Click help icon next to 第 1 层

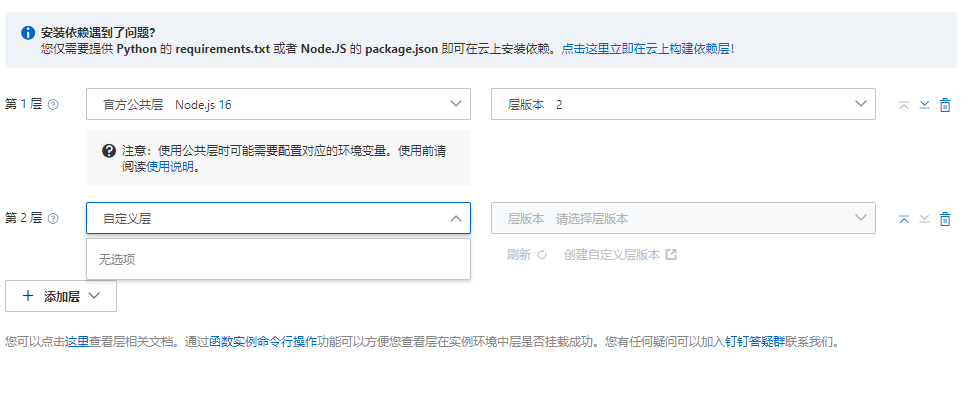(x=53, y=105)
